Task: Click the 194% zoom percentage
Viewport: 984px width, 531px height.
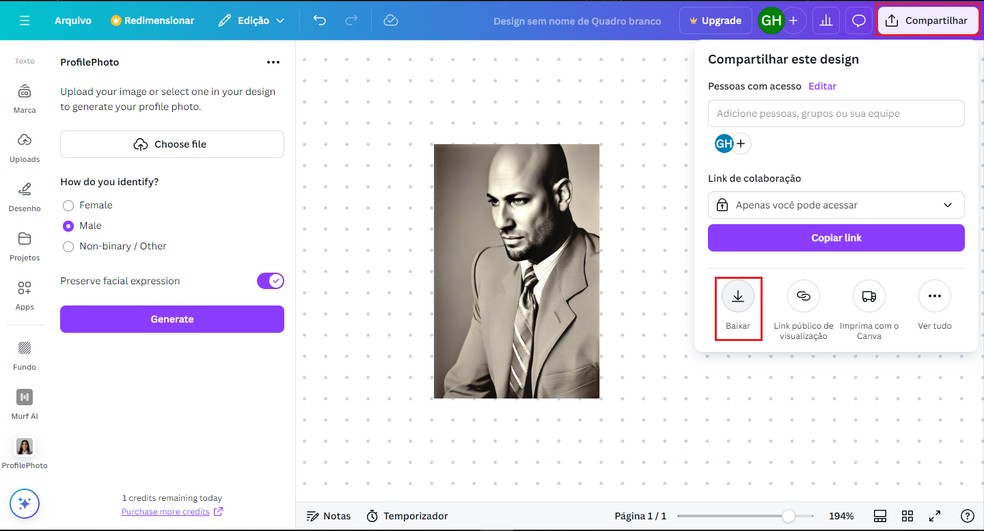Action: (x=841, y=516)
